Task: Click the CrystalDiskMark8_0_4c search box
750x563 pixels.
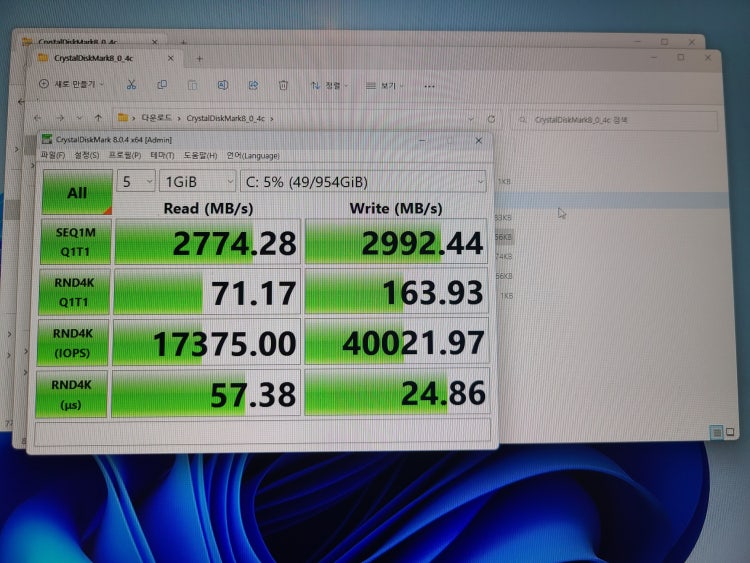Action: click(614, 120)
